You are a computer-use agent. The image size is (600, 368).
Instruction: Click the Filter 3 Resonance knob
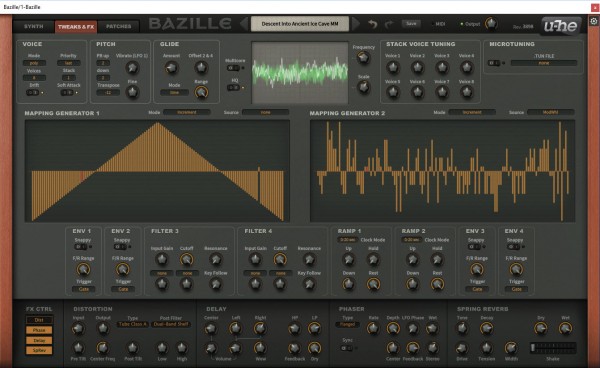click(x=215, y=259)
